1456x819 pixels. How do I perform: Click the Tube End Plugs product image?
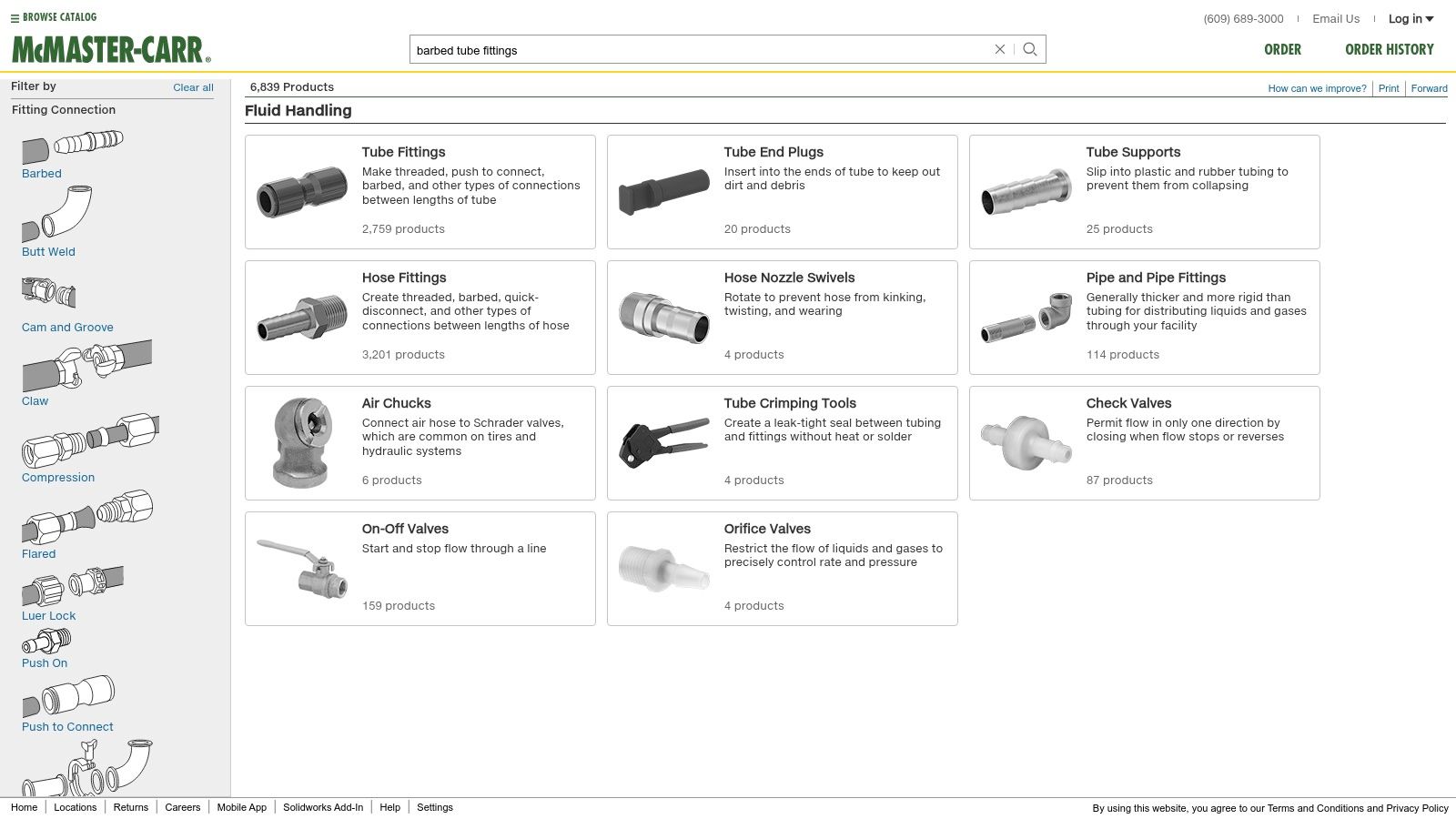tap(664, 192)
